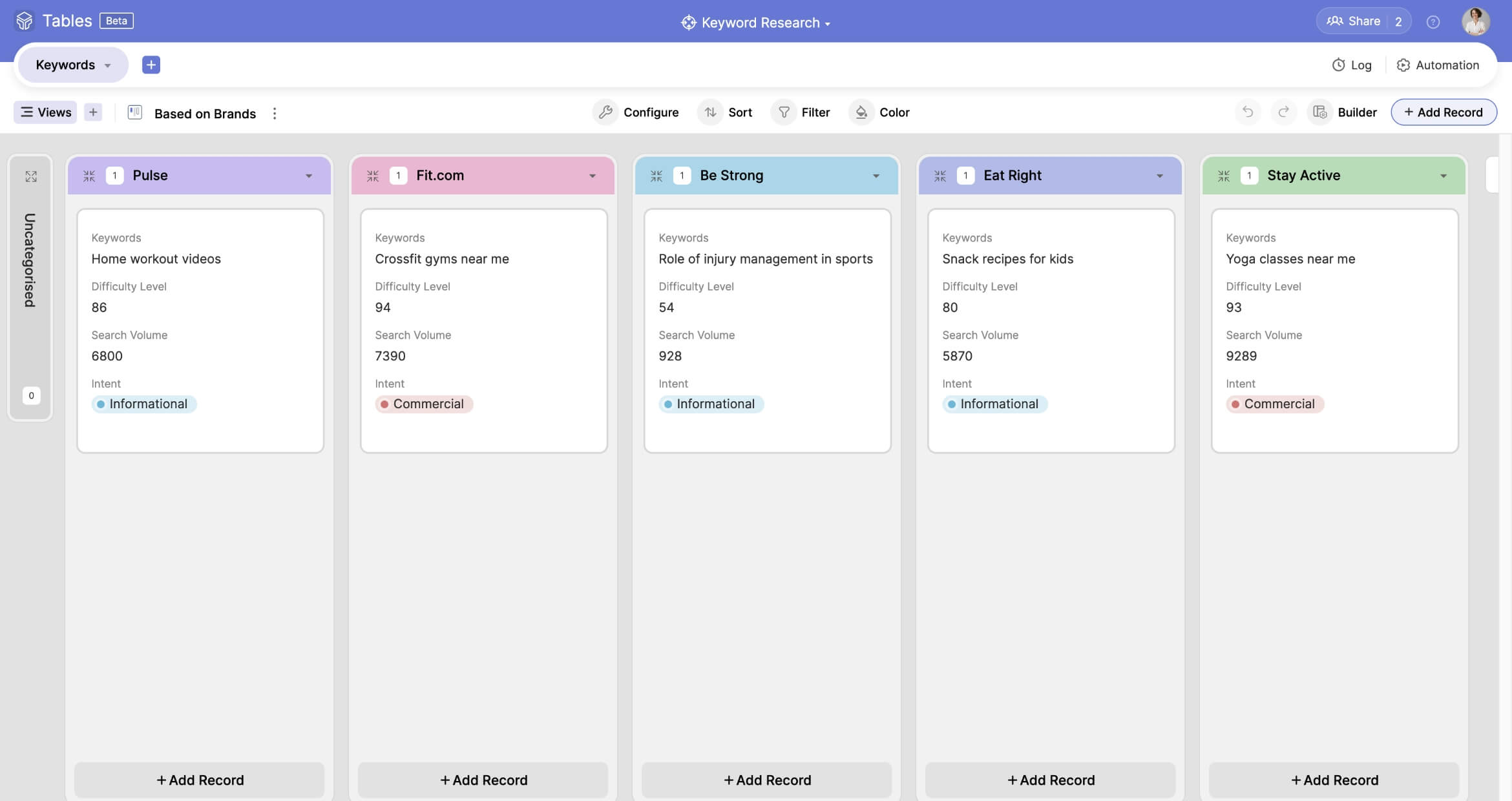Click the blue plus add table icon

[151, 65]
